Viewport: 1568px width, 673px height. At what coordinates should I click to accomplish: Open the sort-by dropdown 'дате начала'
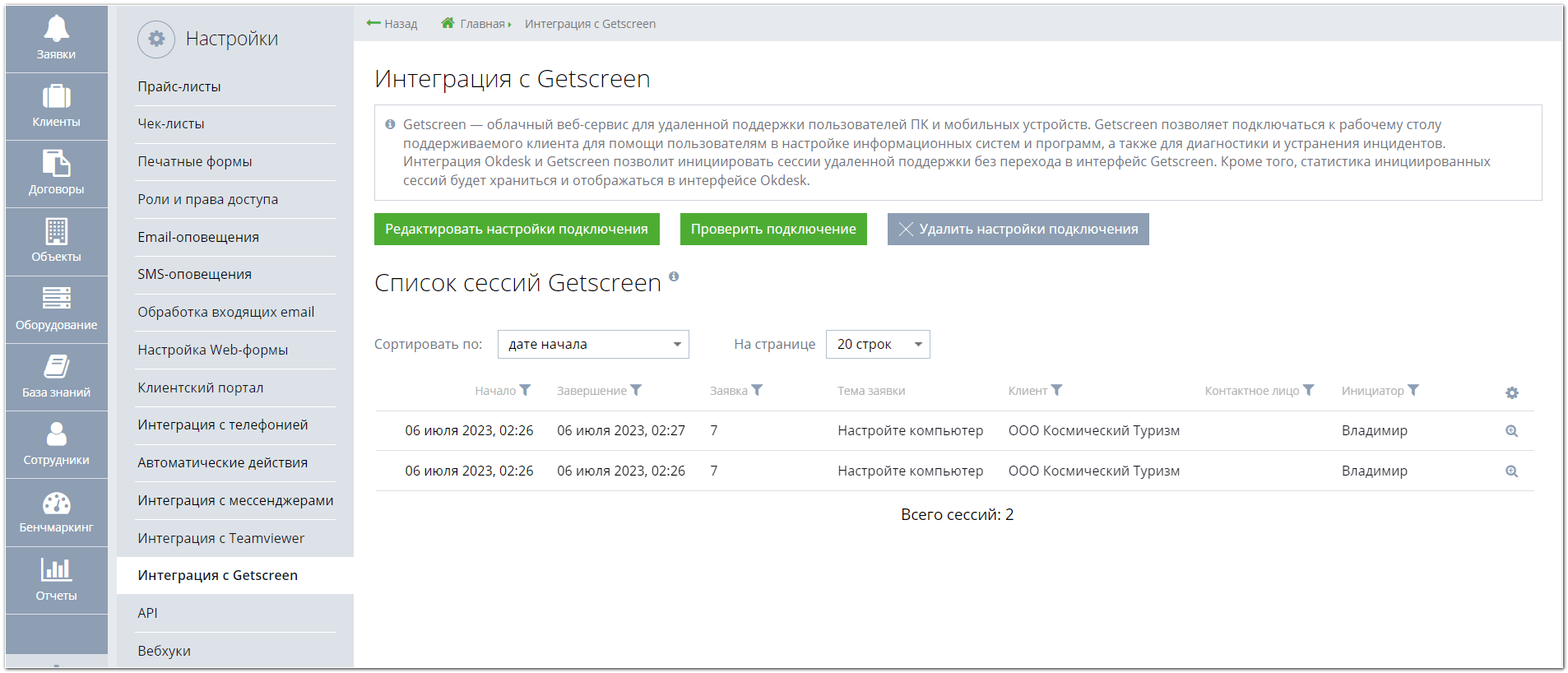click(593, 344)
